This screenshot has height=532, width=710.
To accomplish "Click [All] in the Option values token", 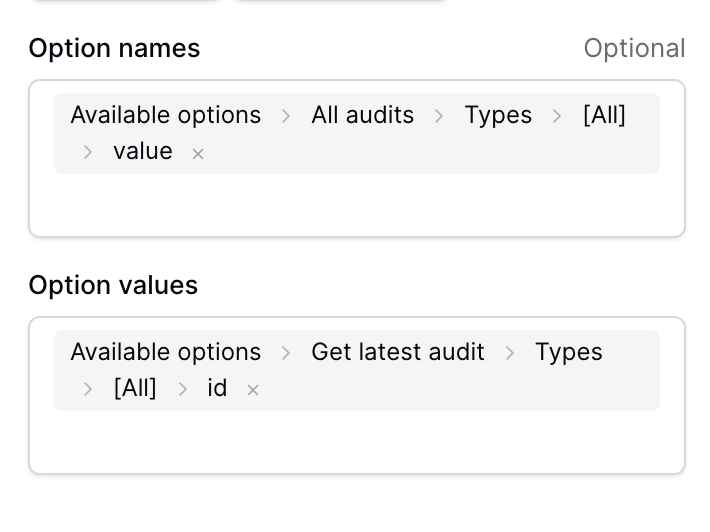I will (x=135, y=388).
